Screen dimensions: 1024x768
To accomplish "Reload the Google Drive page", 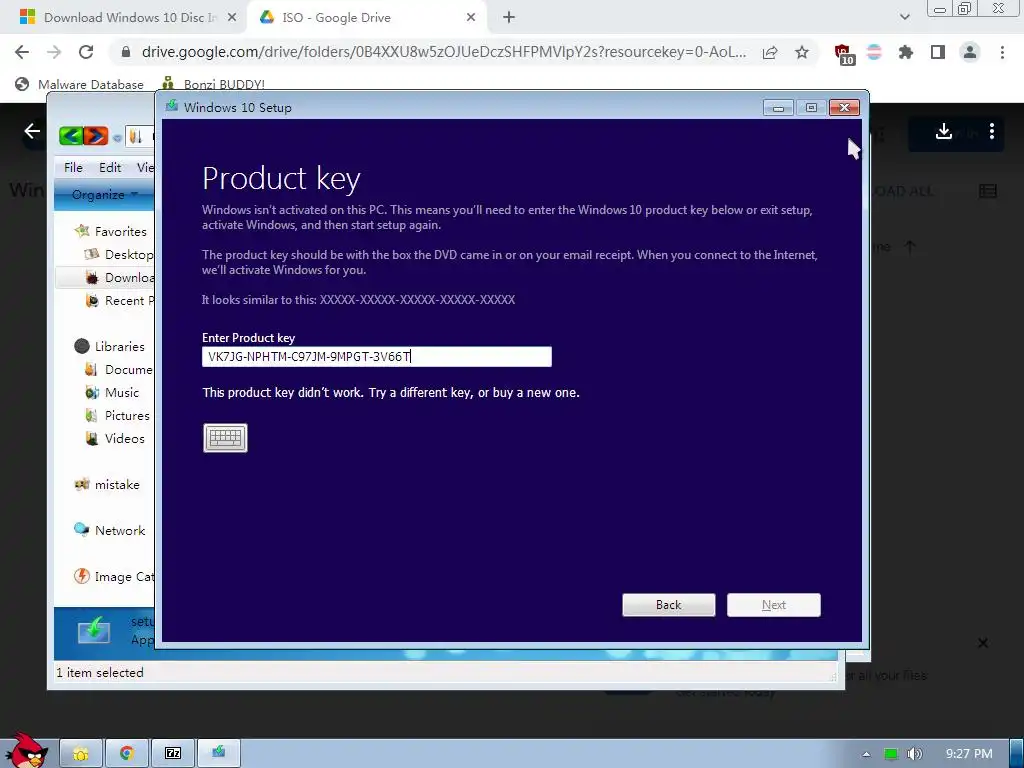I will coord(86,52).
